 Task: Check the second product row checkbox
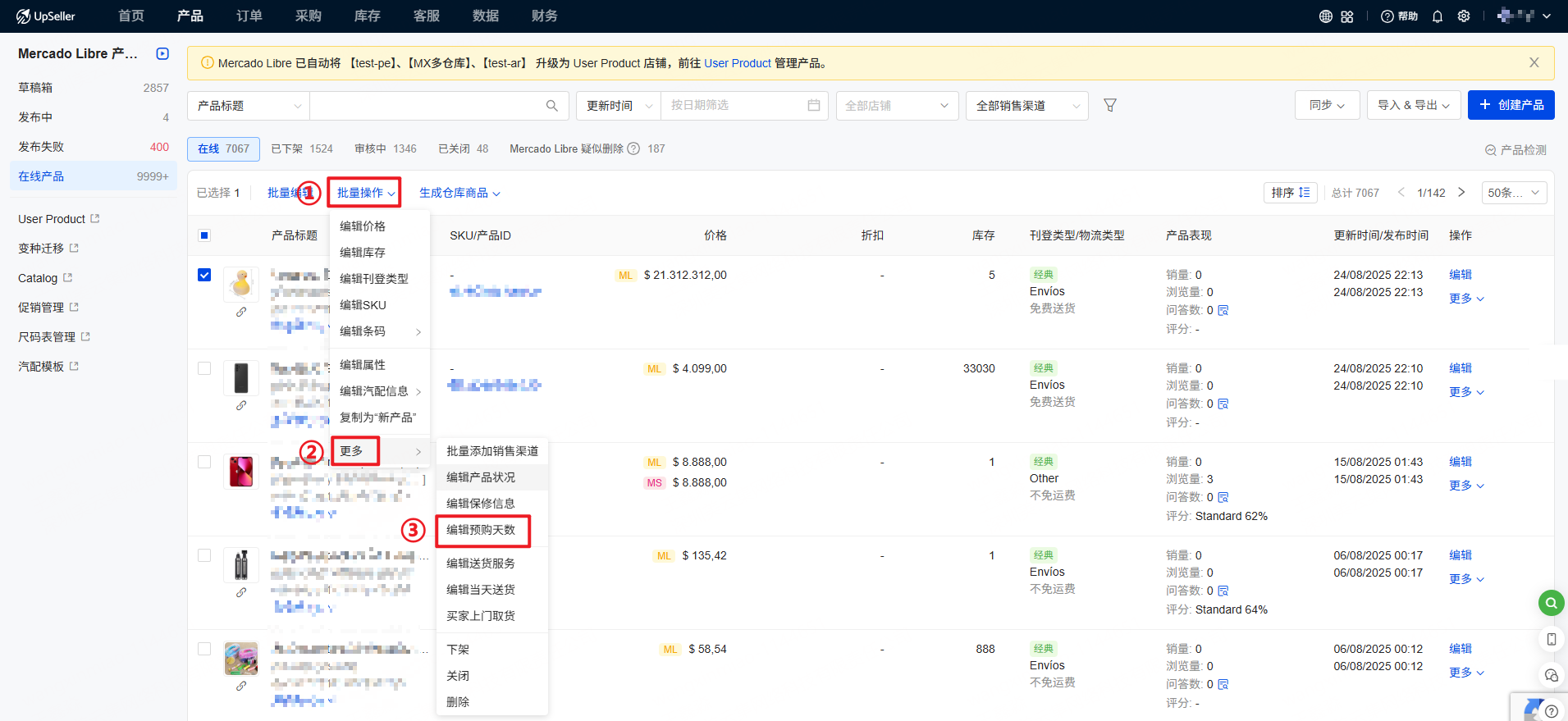204,368
